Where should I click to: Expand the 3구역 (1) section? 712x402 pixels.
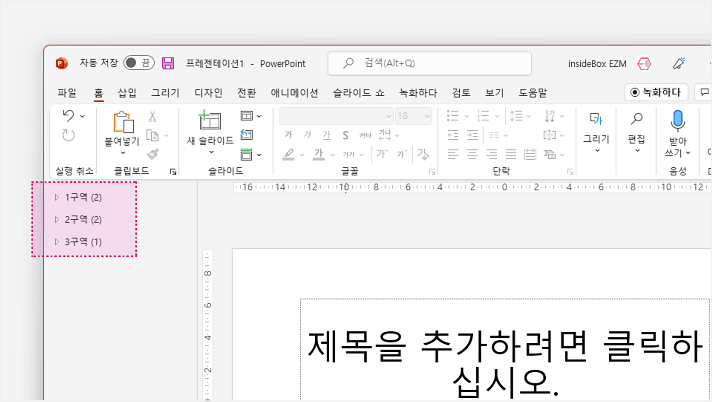point(57,242)
